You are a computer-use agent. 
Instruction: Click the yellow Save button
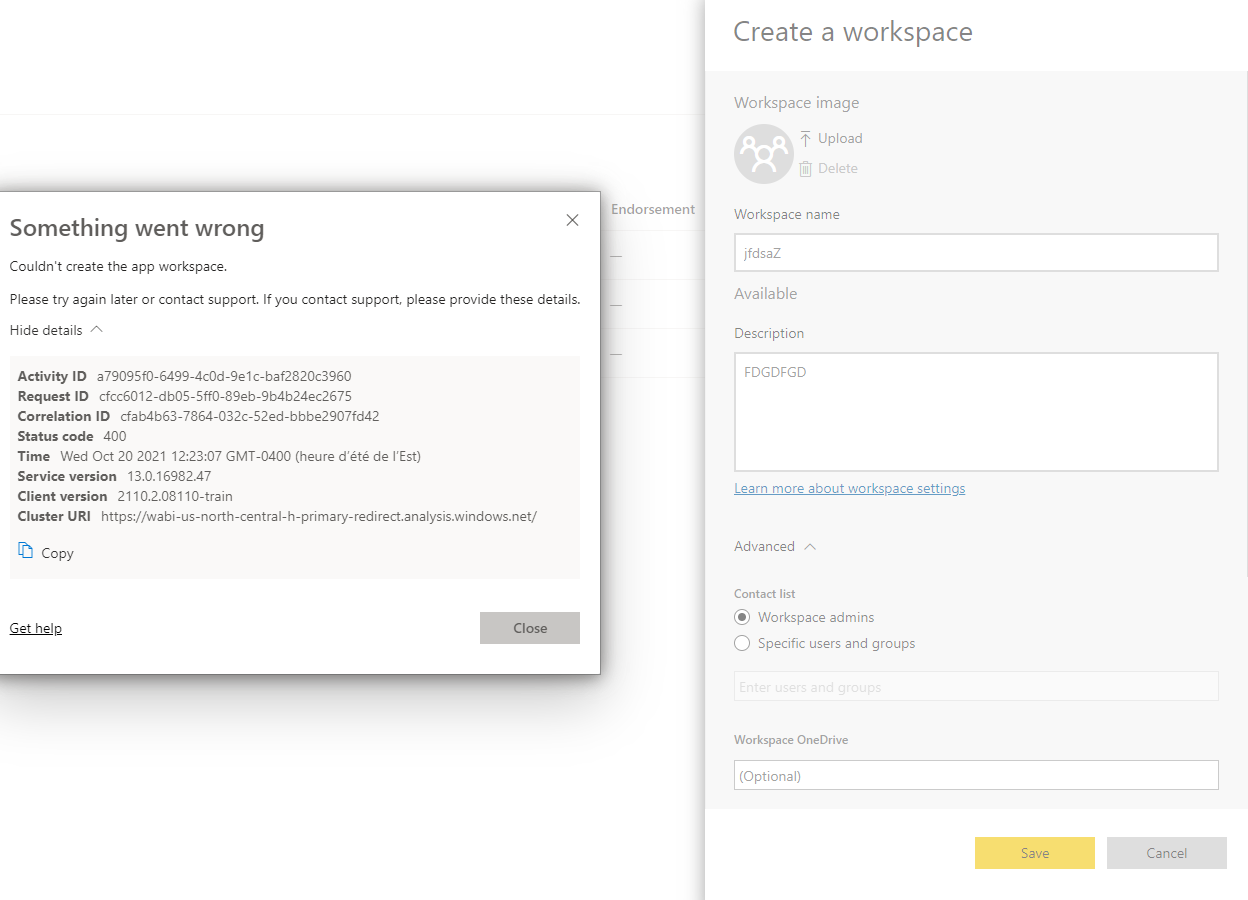pos(1035,853)
